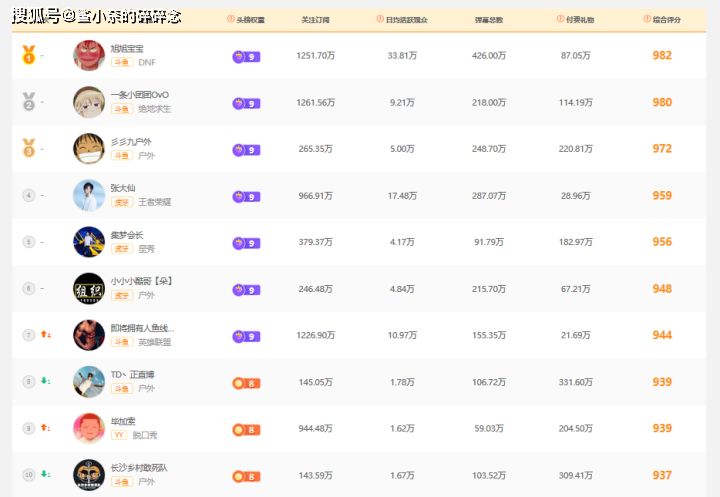The image size is (720, 497).
Task: Click the orange up arrow in rank 9 row
Action: [45, 427]
